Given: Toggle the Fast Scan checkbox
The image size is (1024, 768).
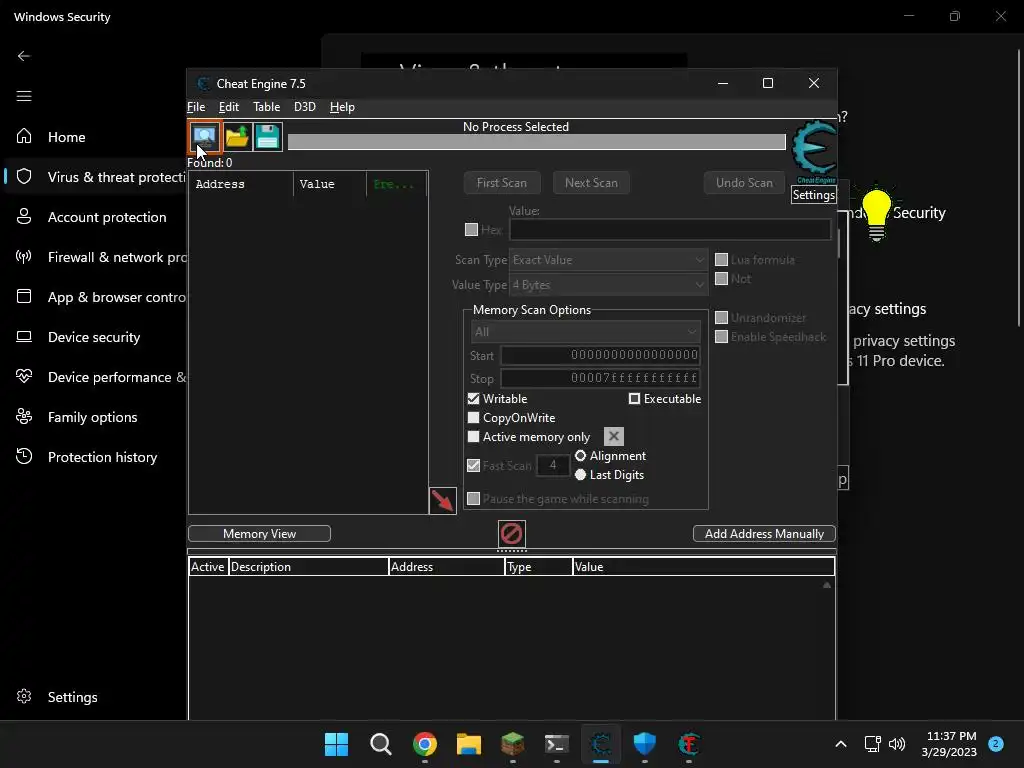Looking at the screenshot, I should [x=473, y=466].
